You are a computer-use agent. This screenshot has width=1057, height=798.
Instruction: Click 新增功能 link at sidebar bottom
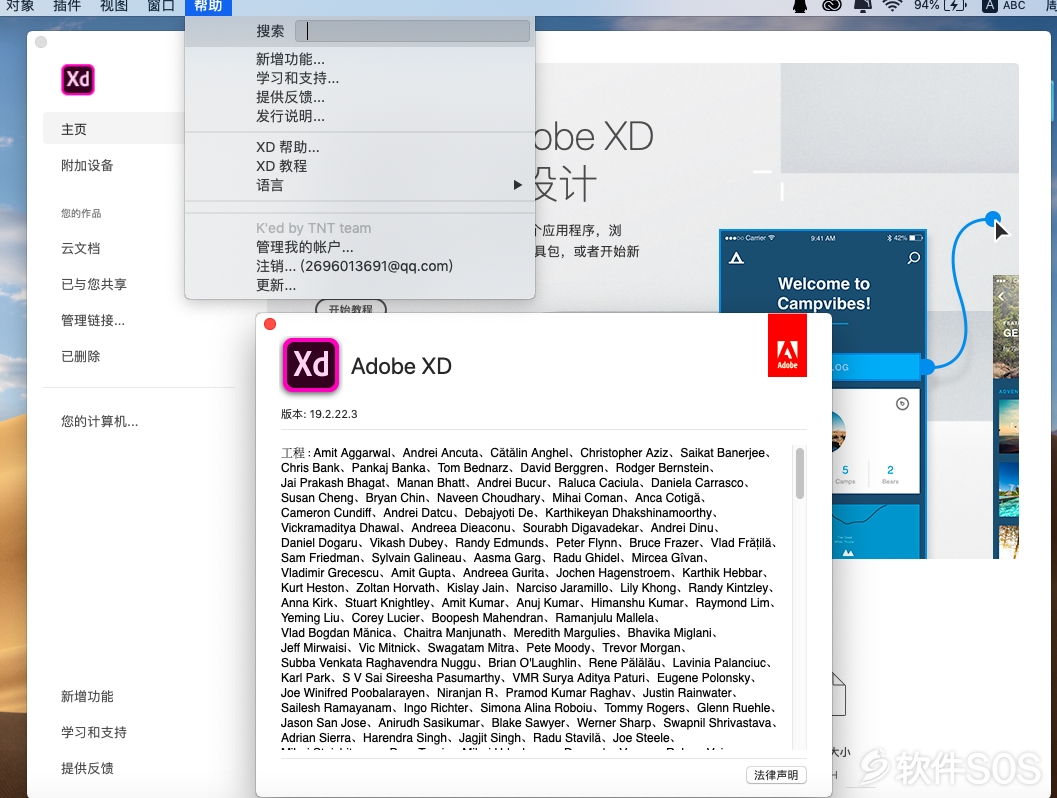pyautogui.click(x=87, y=696)
